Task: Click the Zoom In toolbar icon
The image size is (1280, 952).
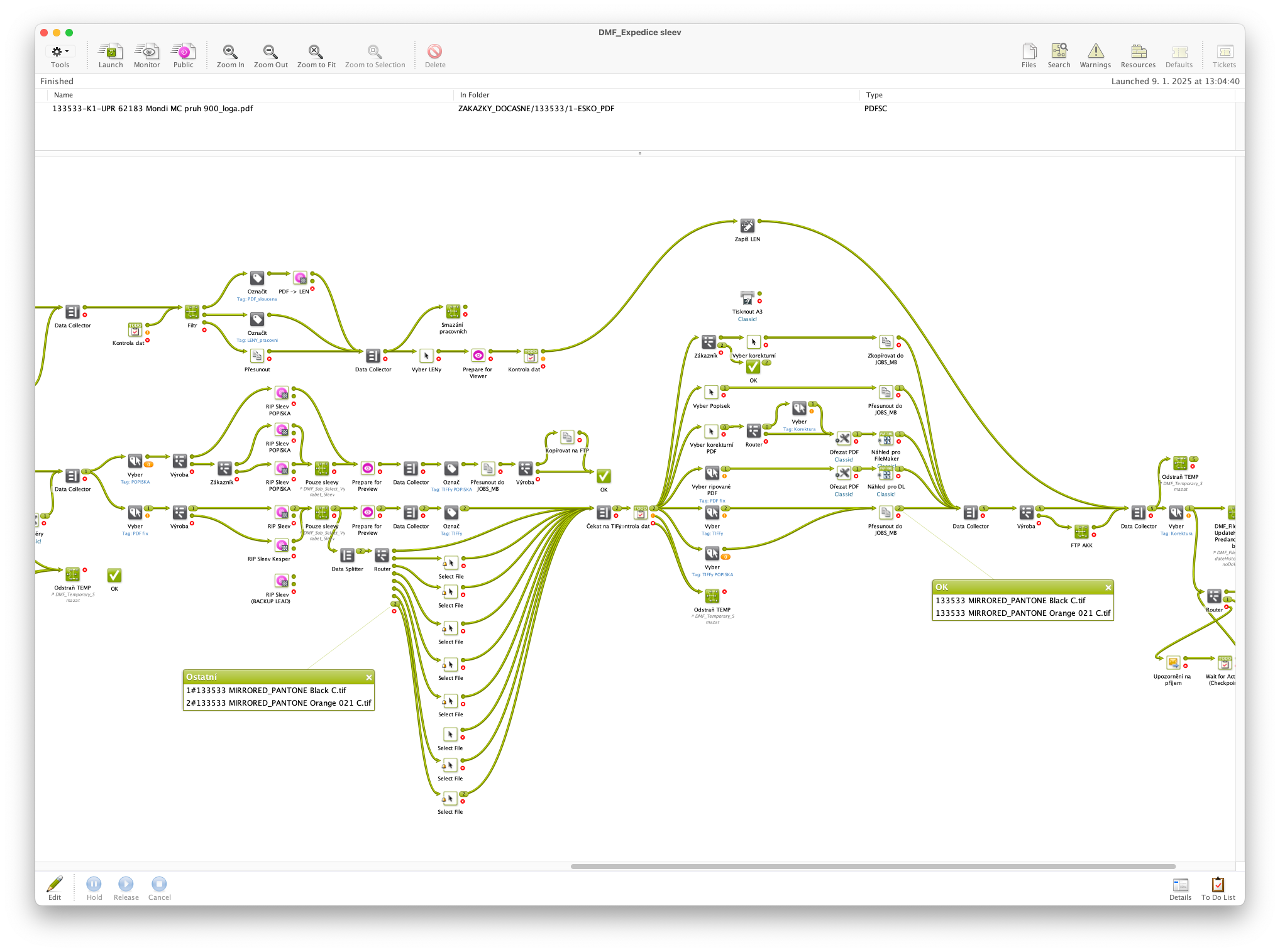Action: (230, 52)
